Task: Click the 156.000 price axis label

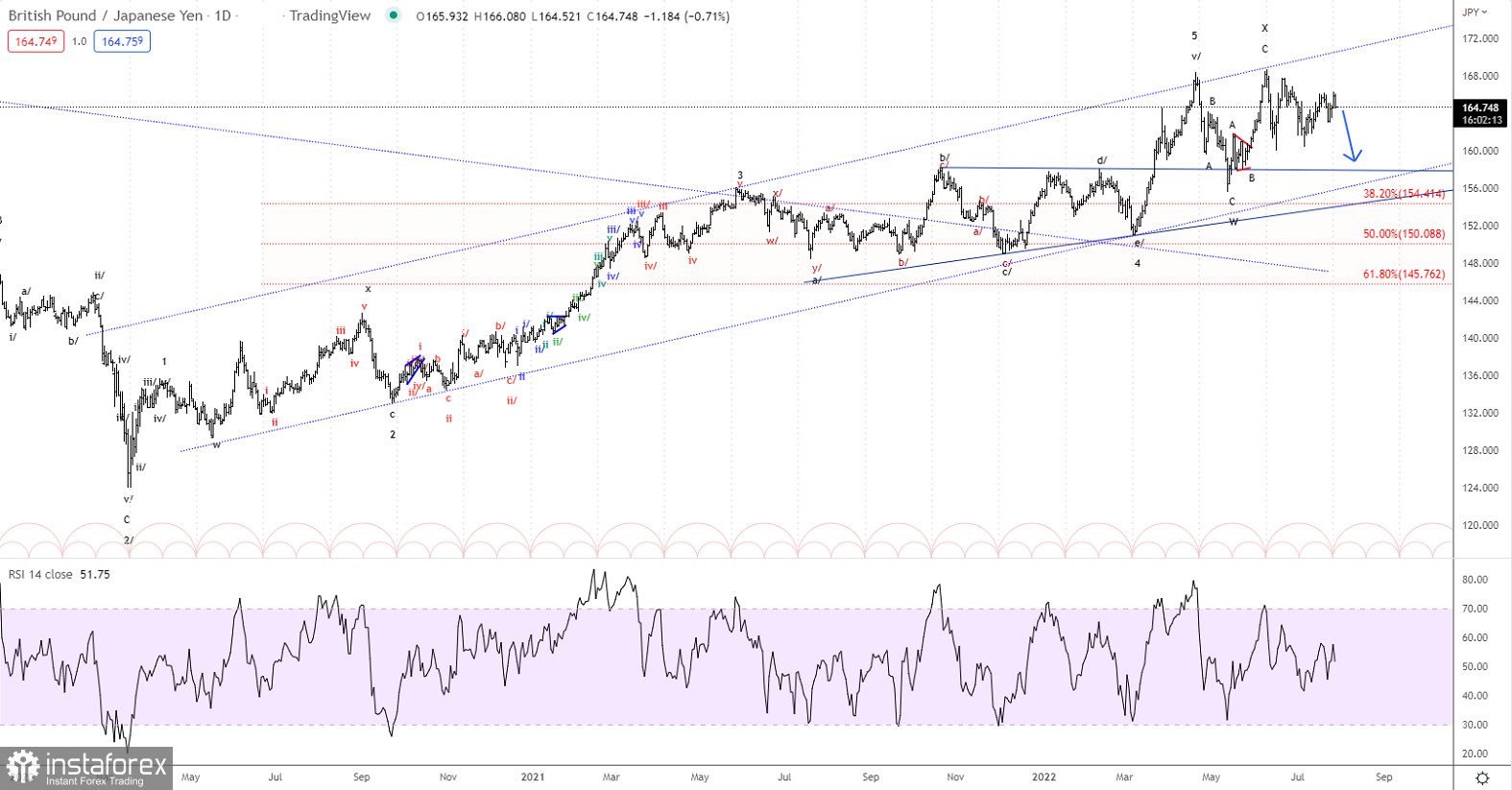Action: click(x=1479, y=188)
